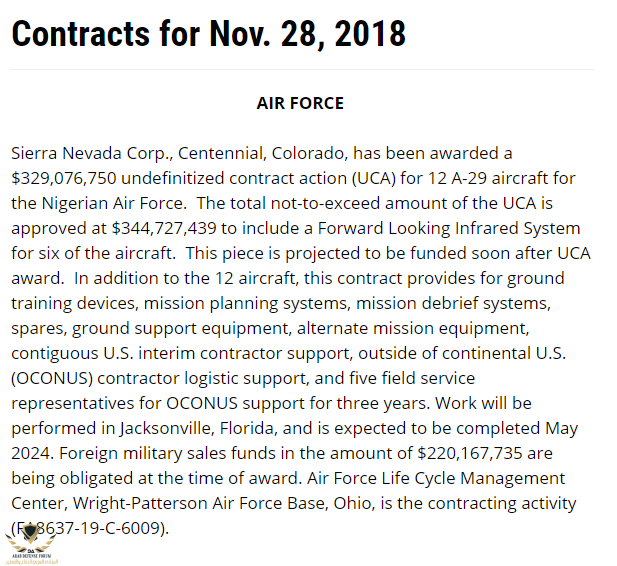The width and height of the screenshot is (617, 566).
Task: Click the not-to-exceed amount "$344,727,439"
Action: (164, 228)
